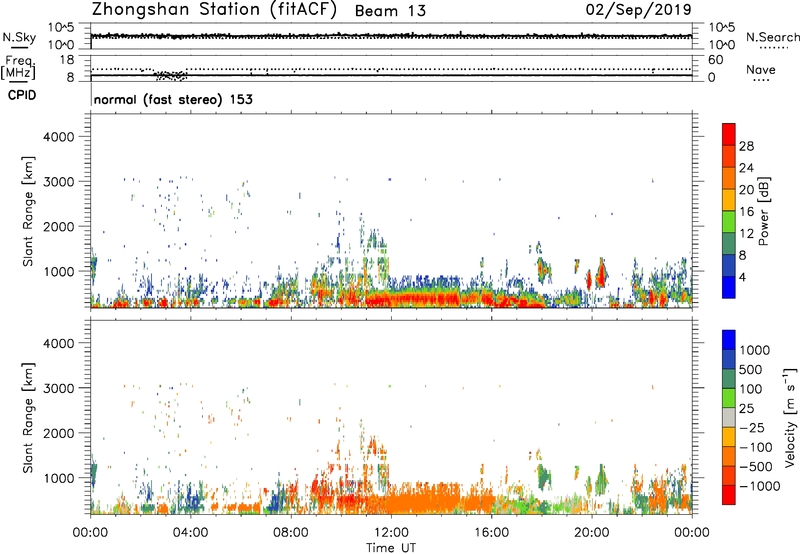
Task: Click the '24' Power colorbar value
Action: point(746,168)
